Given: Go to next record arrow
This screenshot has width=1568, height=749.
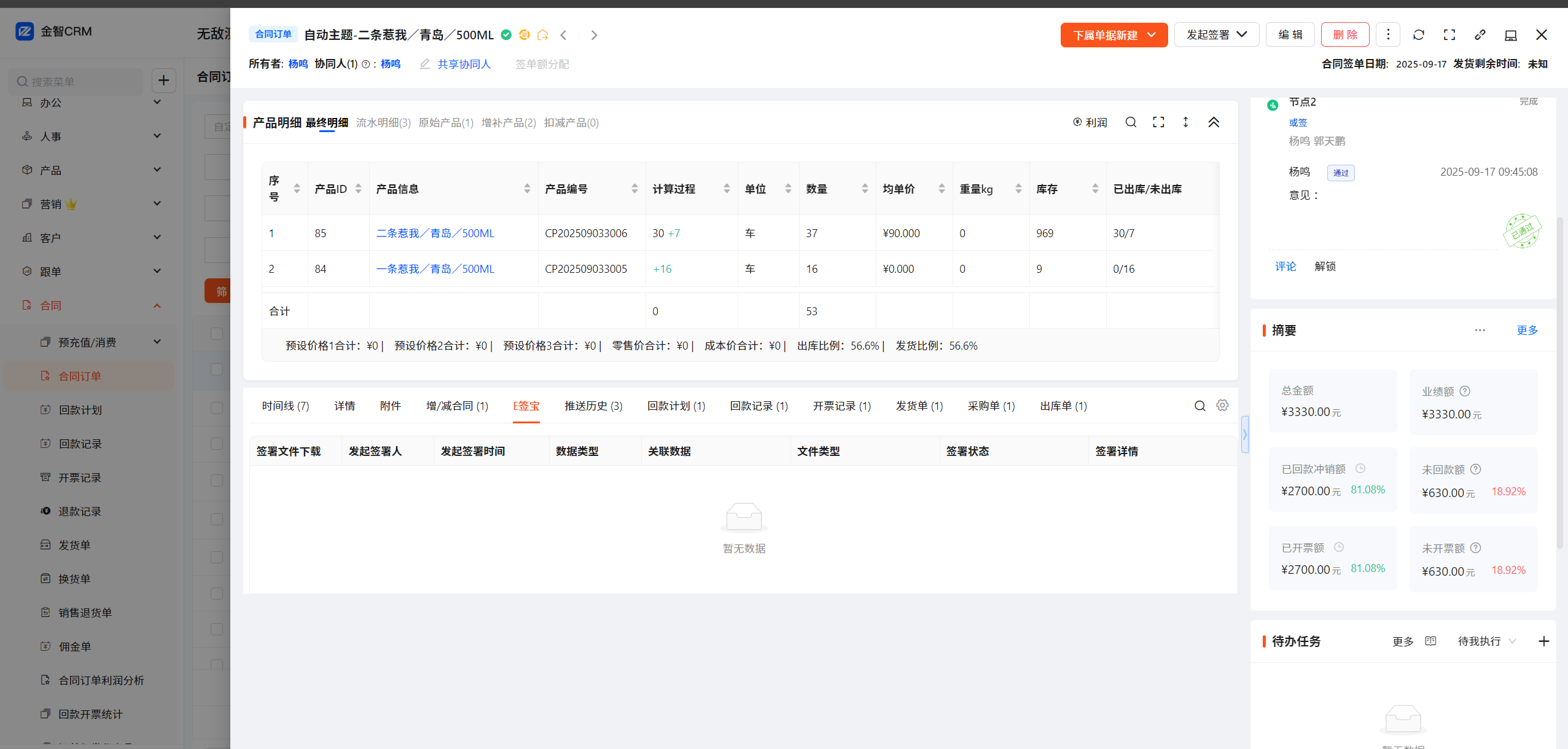Looking at the screenshot, I should (x=593, y=35).
